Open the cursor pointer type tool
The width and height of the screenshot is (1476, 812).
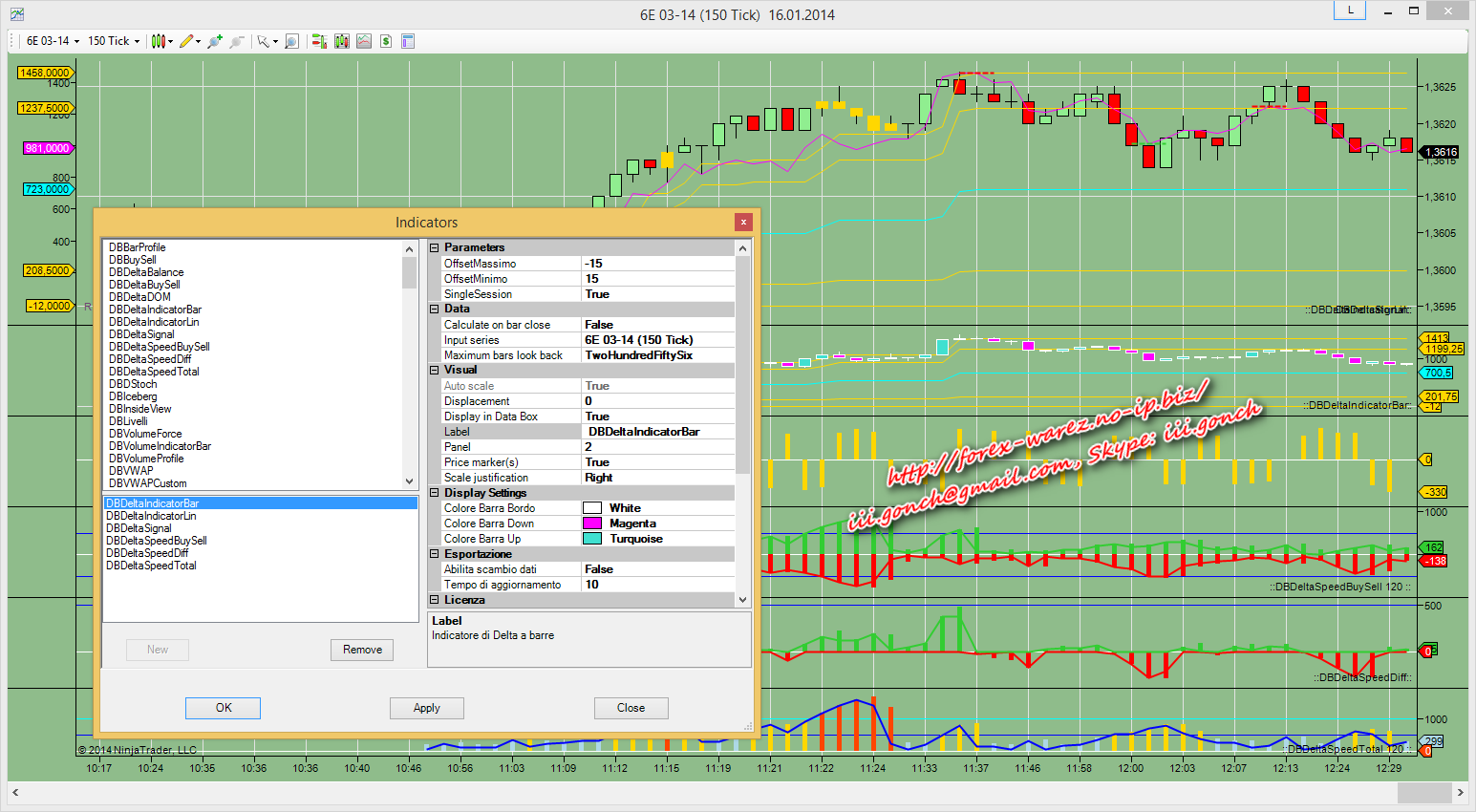pyautogui.click(x=265, y=41)
